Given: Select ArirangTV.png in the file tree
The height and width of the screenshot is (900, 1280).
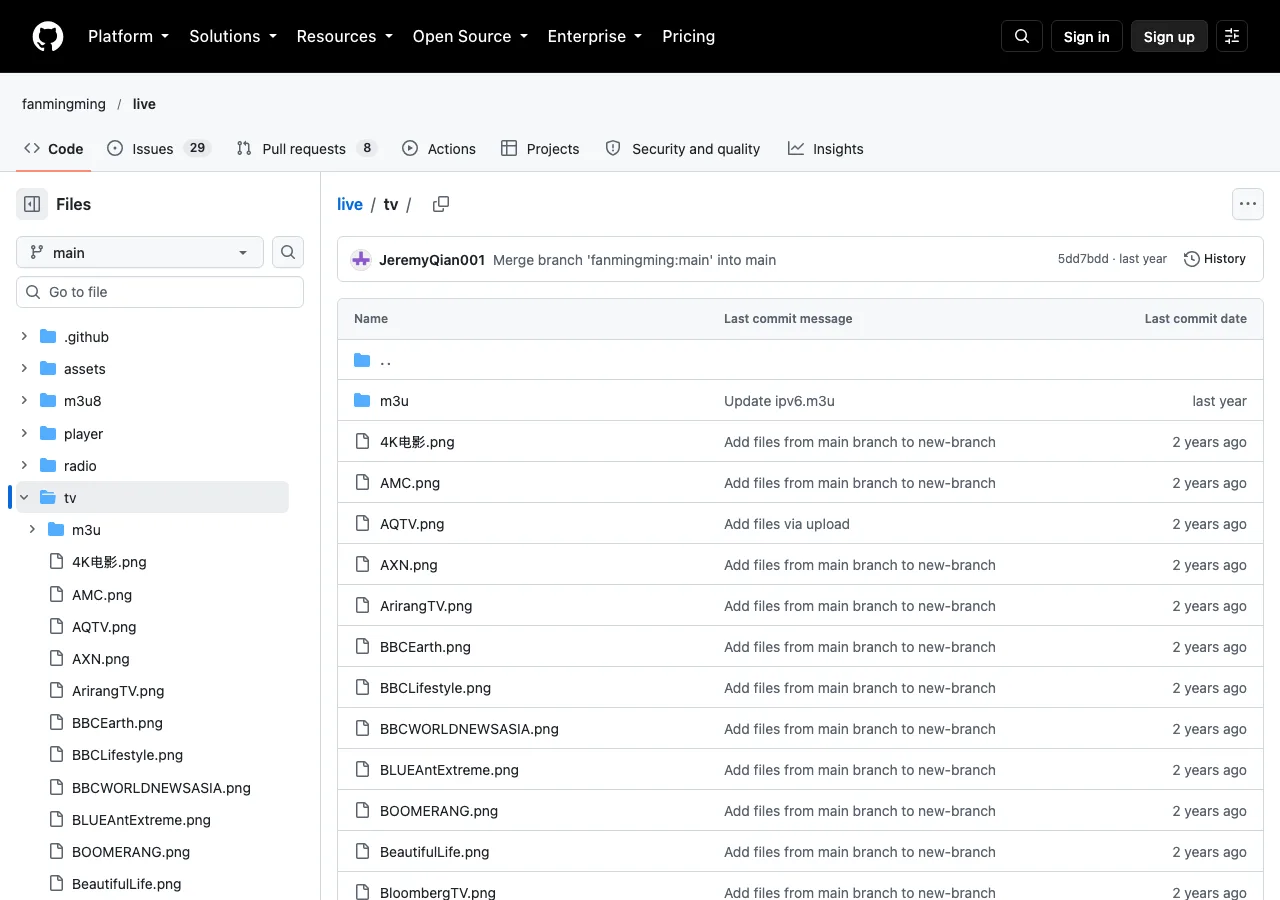Looking at the screenshot, I should pos(118,691).
